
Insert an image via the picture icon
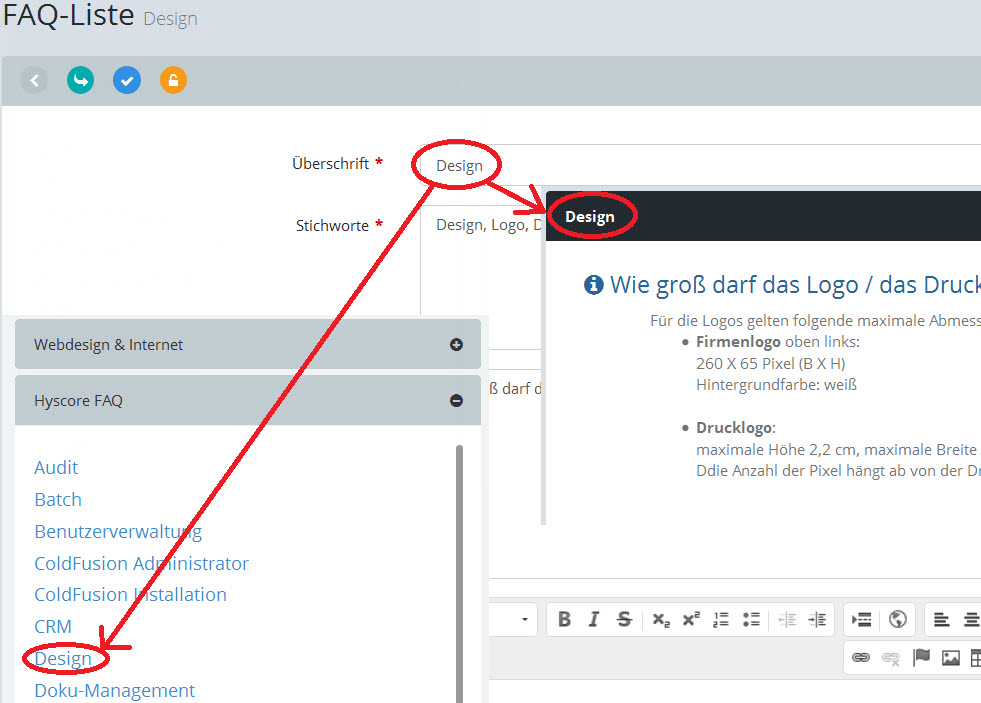[x=951, y=657]
